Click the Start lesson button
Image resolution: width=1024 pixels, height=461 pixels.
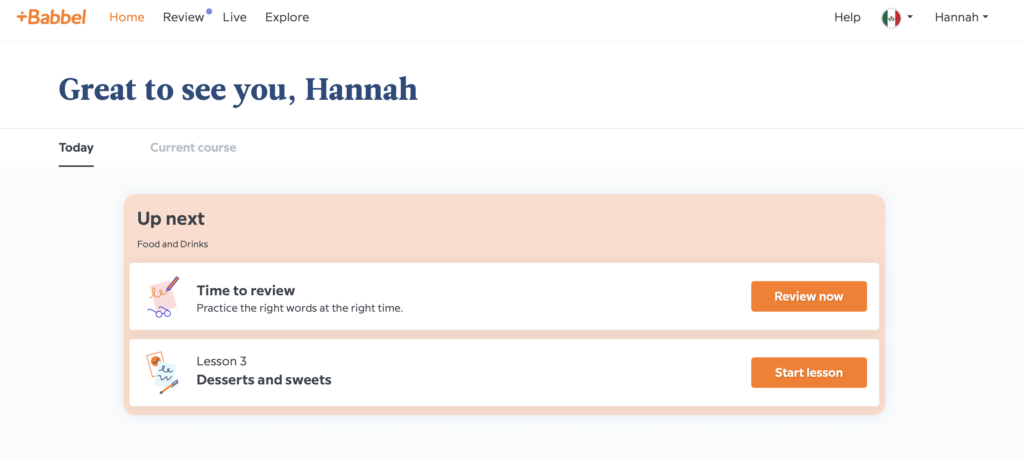point(808,373)
